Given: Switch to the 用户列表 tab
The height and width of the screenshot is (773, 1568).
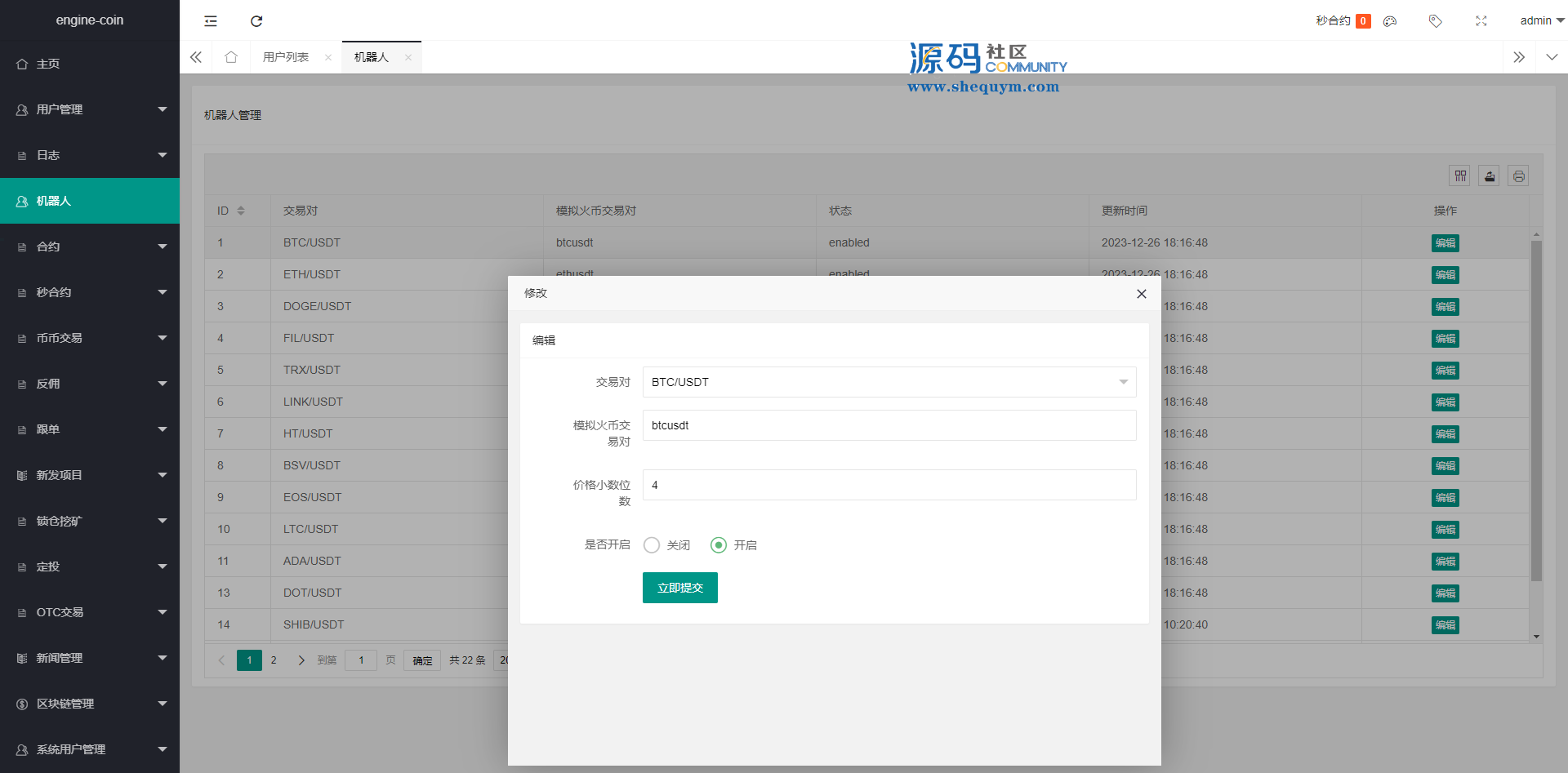Looking at the screenshot, I should pos(286,57).
